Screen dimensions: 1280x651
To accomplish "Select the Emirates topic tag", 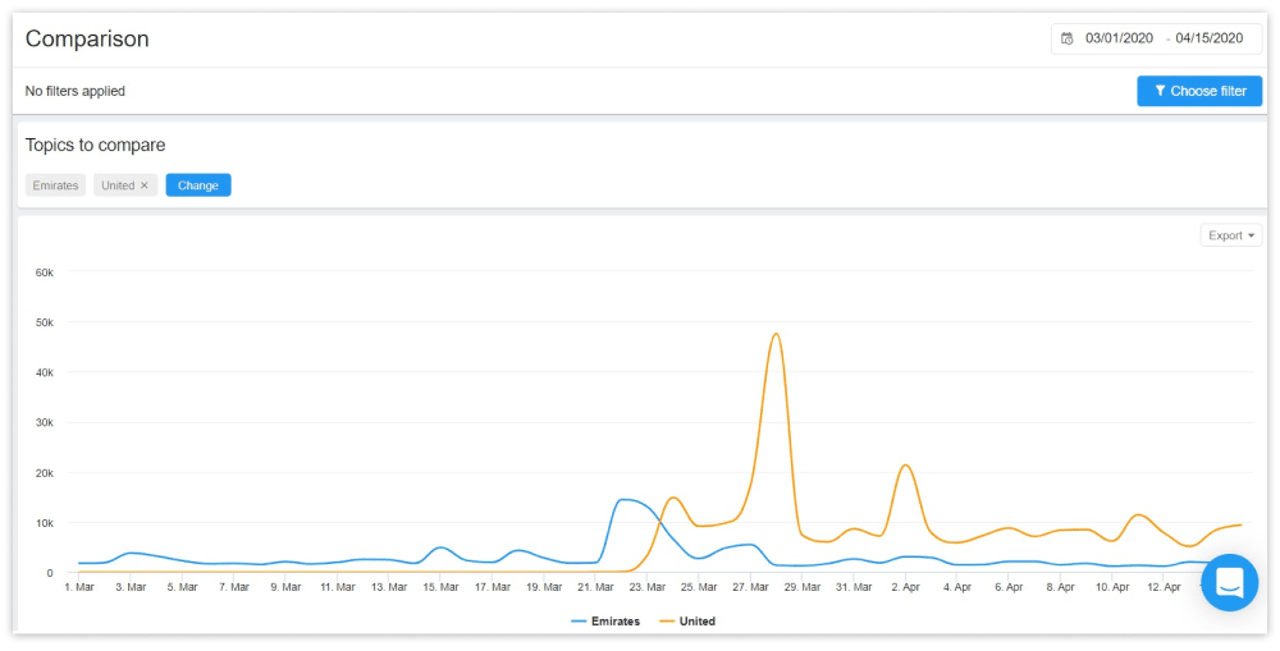I will (x=55, y=185).
